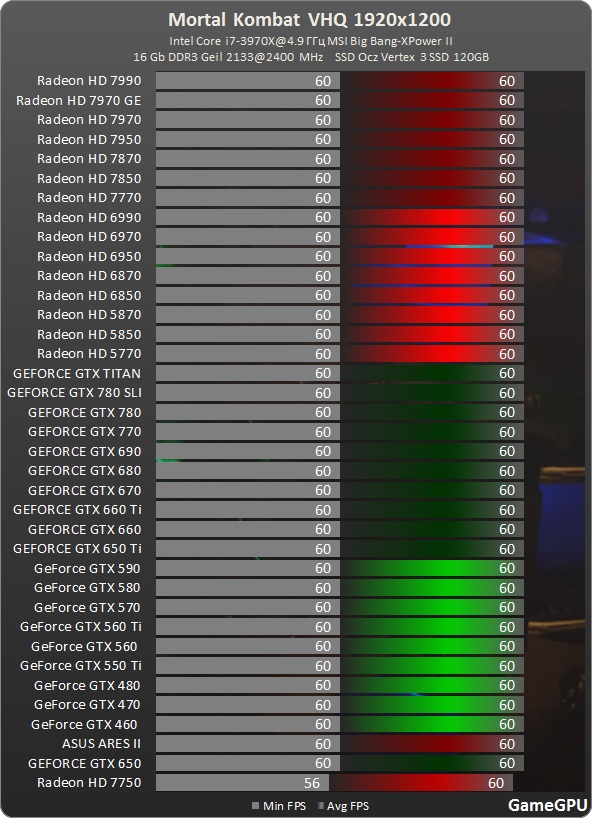Select the "Radeon HD 7970" row label

(x=89, y=119)
